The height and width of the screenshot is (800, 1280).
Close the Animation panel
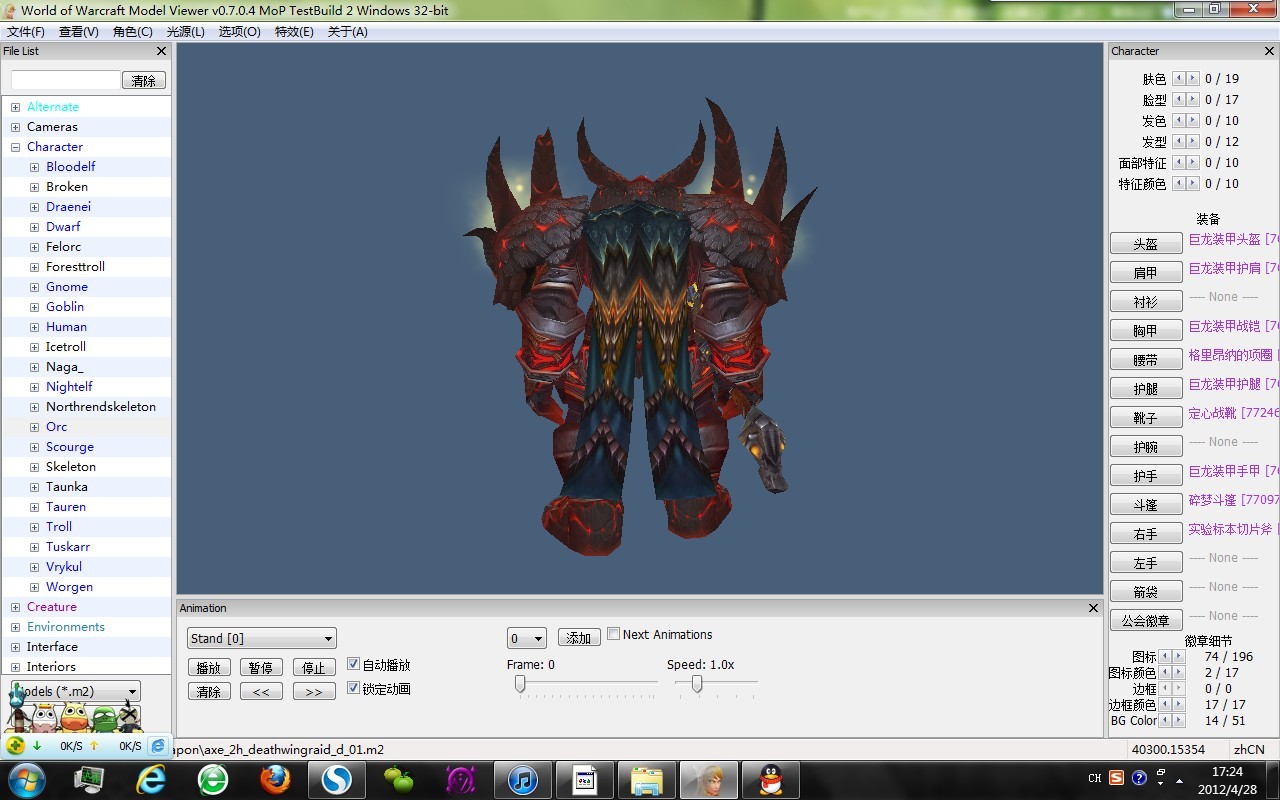click(1093, 608)
